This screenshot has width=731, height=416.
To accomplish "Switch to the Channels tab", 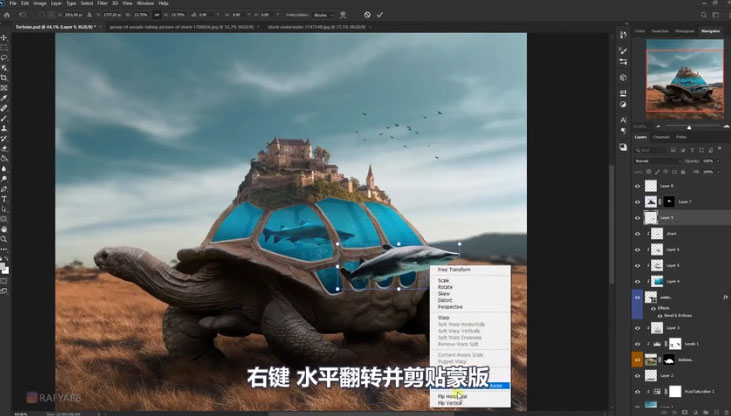I will tap(661, 137).
